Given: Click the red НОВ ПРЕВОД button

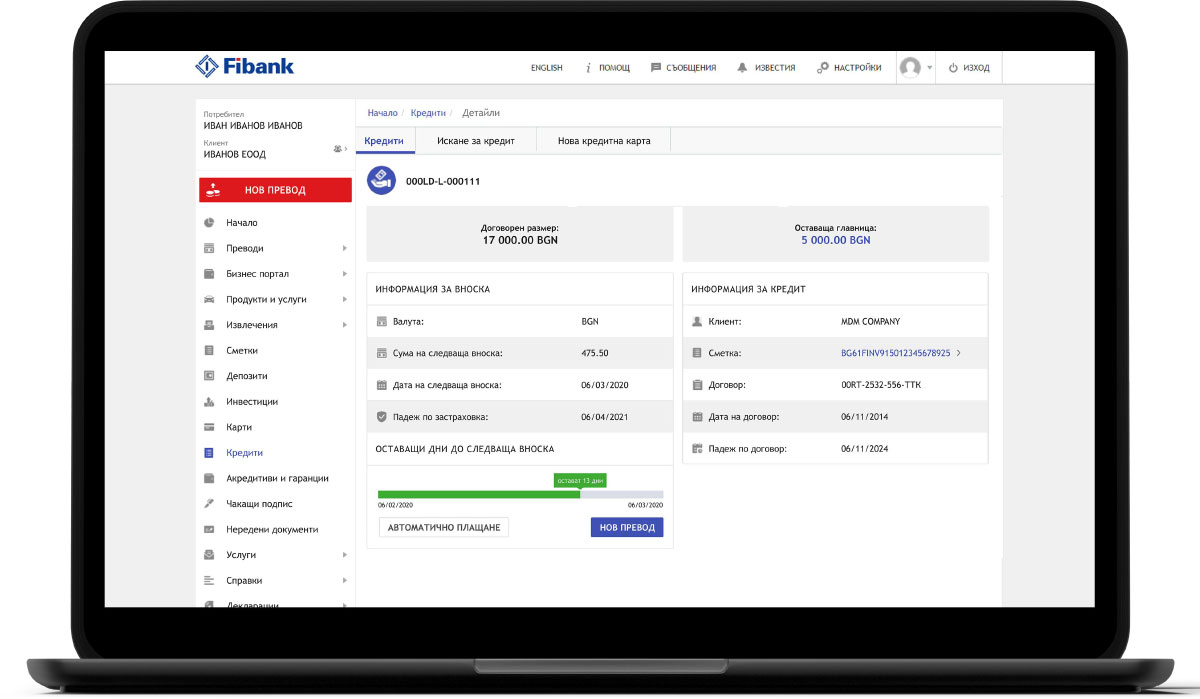Looking at the screenshot, I should [275, 190].
